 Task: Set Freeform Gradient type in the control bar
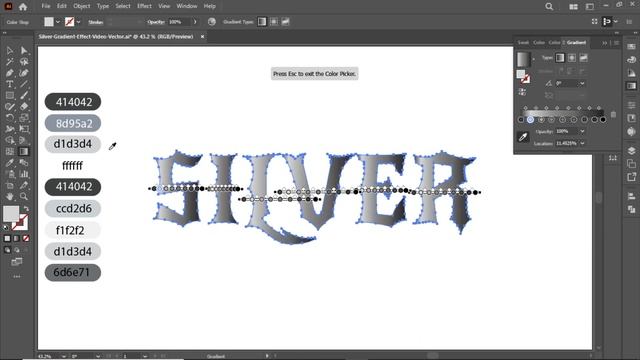(285, 22)
